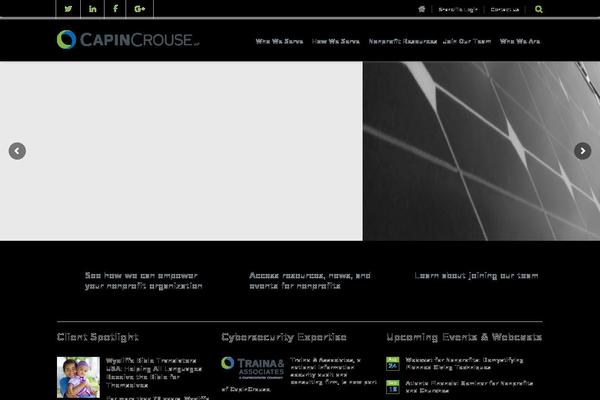Open the How We Serve menu
This screenshot has width=600, height=400.
tap(336, 41)
